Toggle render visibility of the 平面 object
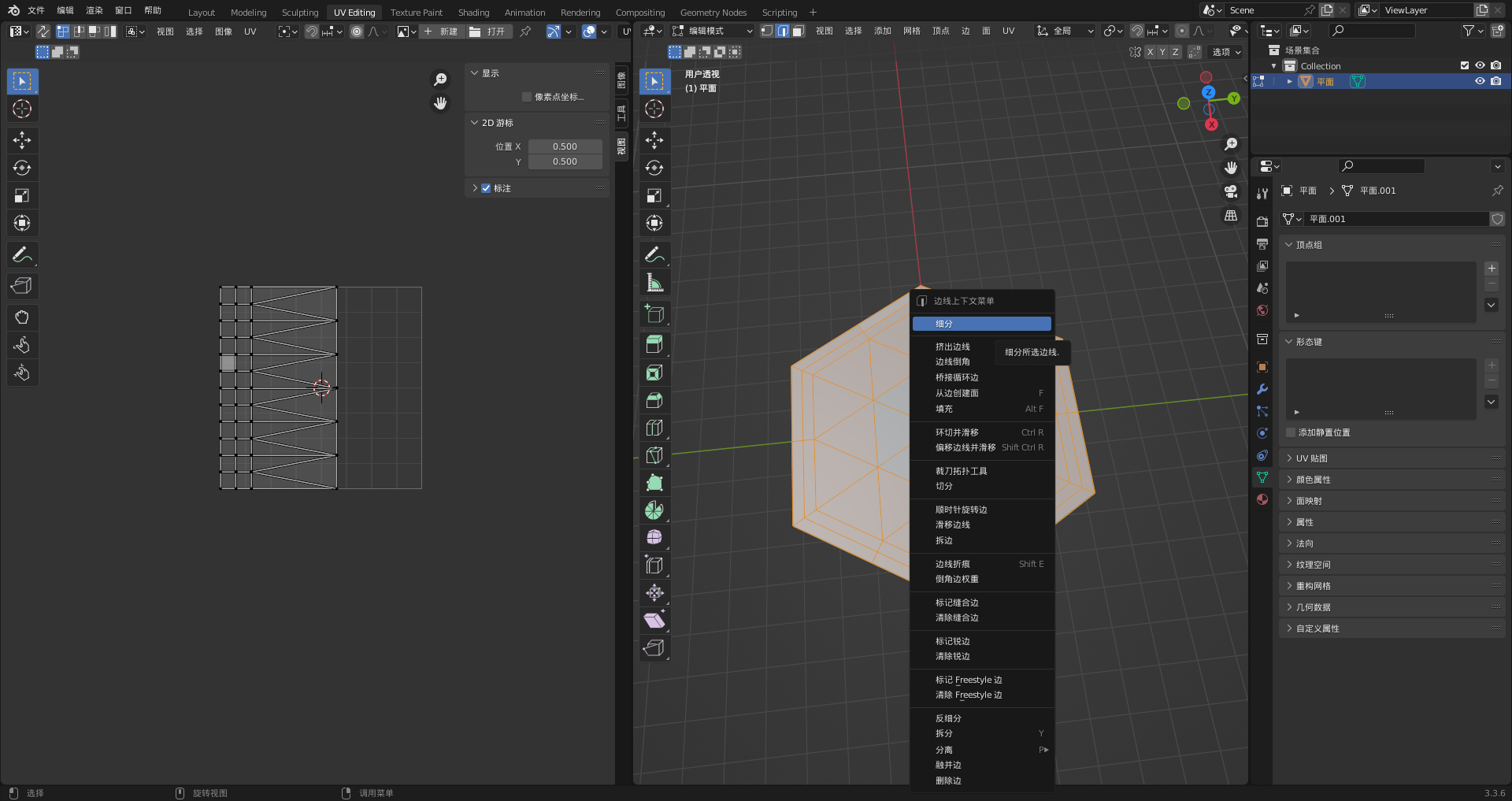 (x=1496, y=81)
